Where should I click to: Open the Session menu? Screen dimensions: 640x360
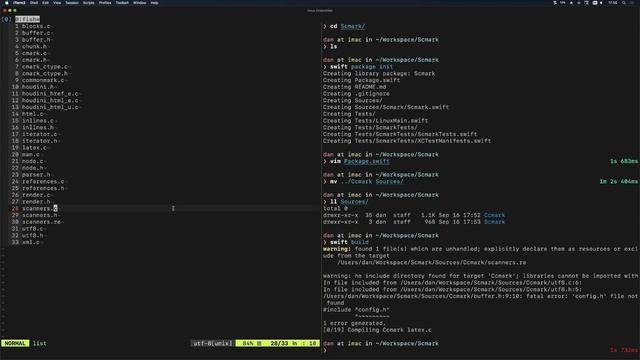tap(72, 3)
